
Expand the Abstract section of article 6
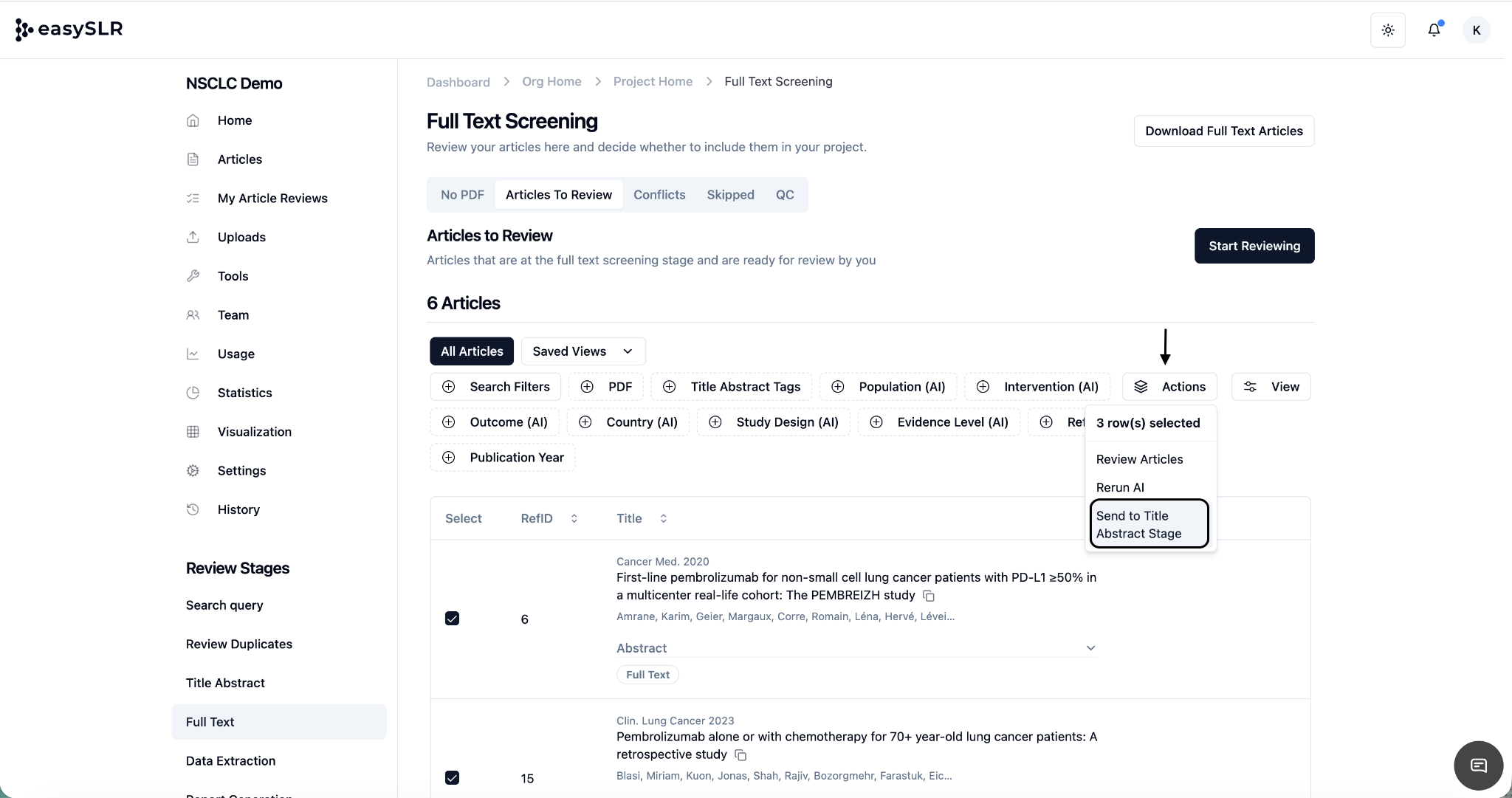coord(1090,648)
